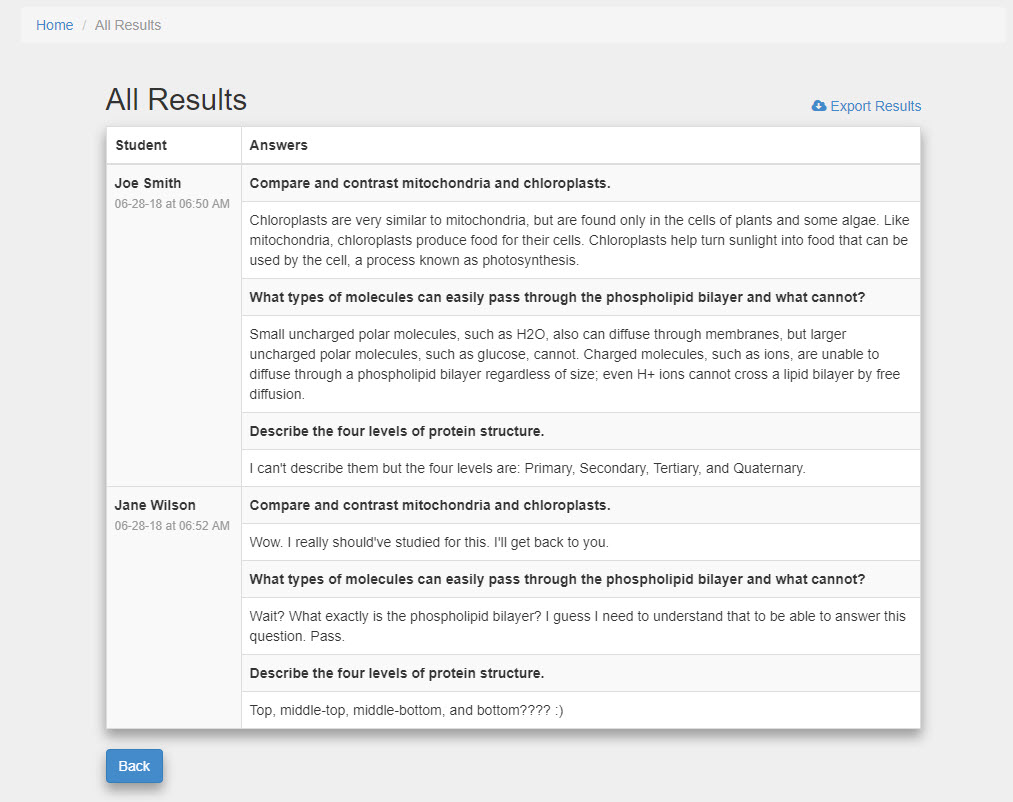
Task: Click the answer beginning 'Wait? What exactly'
Action: point(577,626)
